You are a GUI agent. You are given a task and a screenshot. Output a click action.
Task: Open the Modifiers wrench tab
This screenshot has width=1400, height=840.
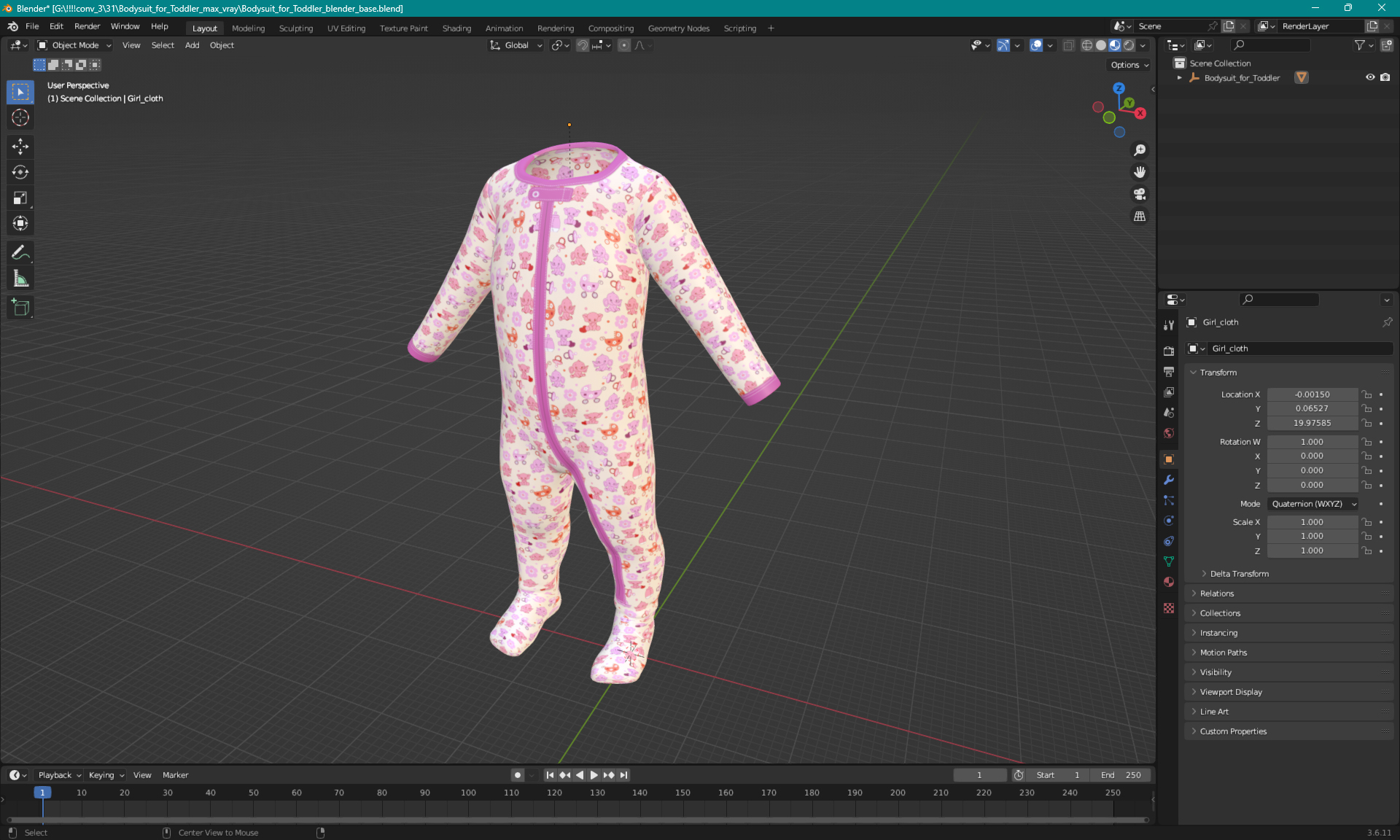tap(1169, 480)
